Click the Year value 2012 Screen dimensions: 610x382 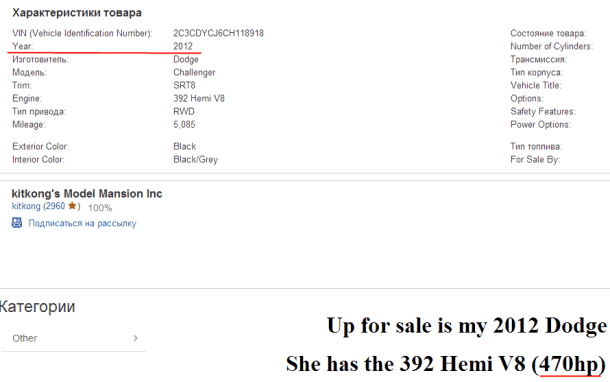pyautogui.click(x=183, y=46)
